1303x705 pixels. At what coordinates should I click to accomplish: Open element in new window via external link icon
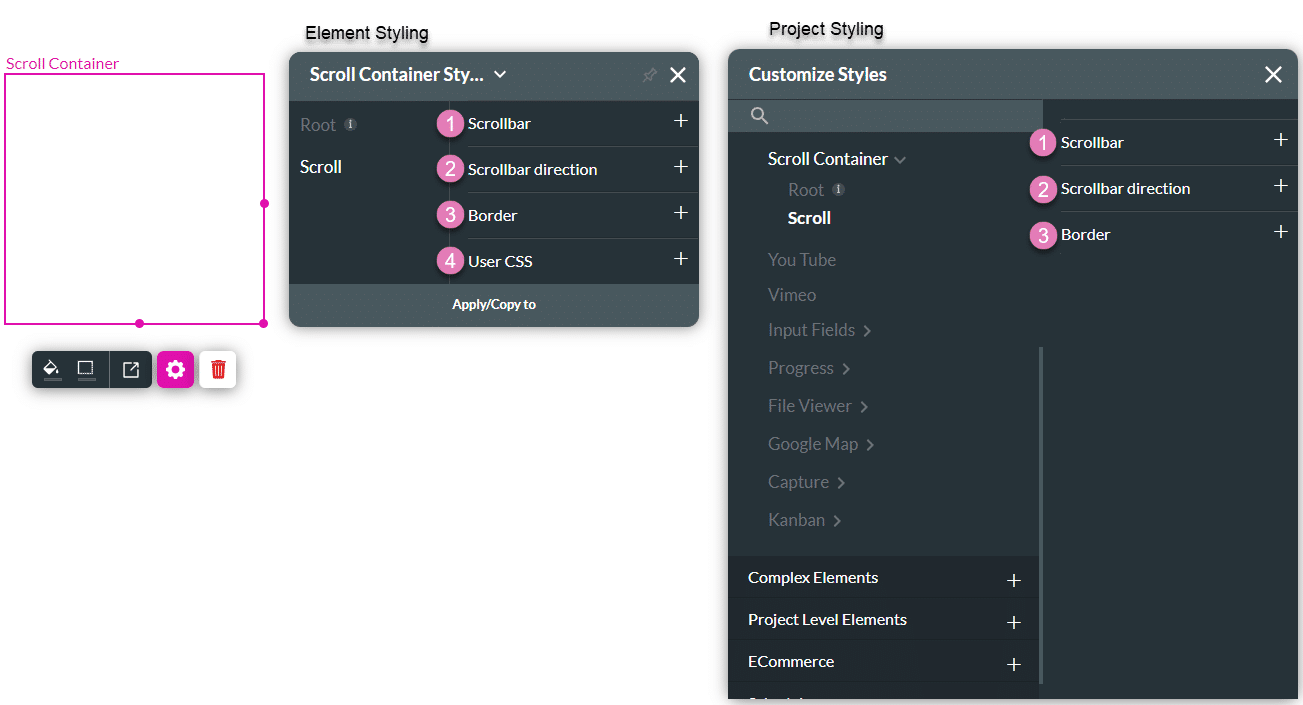[x=130, y=369]
